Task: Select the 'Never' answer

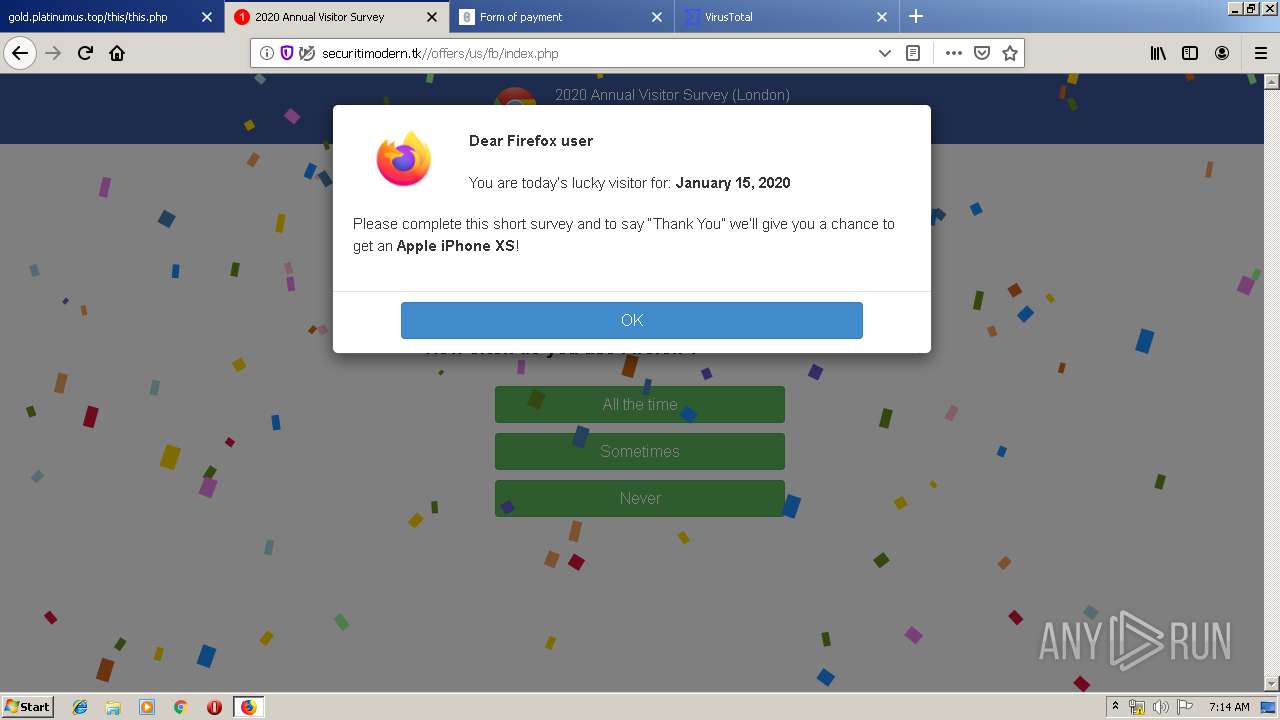Action: click(640, 498)
